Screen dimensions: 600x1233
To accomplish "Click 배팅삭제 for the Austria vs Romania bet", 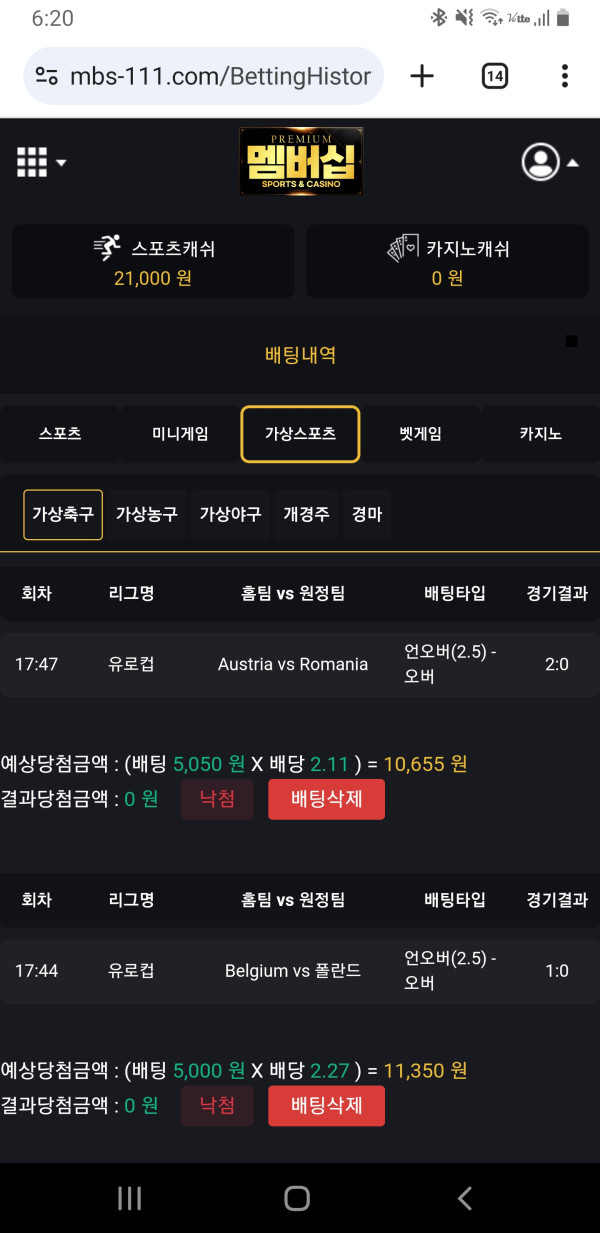I will pos(326,799).
